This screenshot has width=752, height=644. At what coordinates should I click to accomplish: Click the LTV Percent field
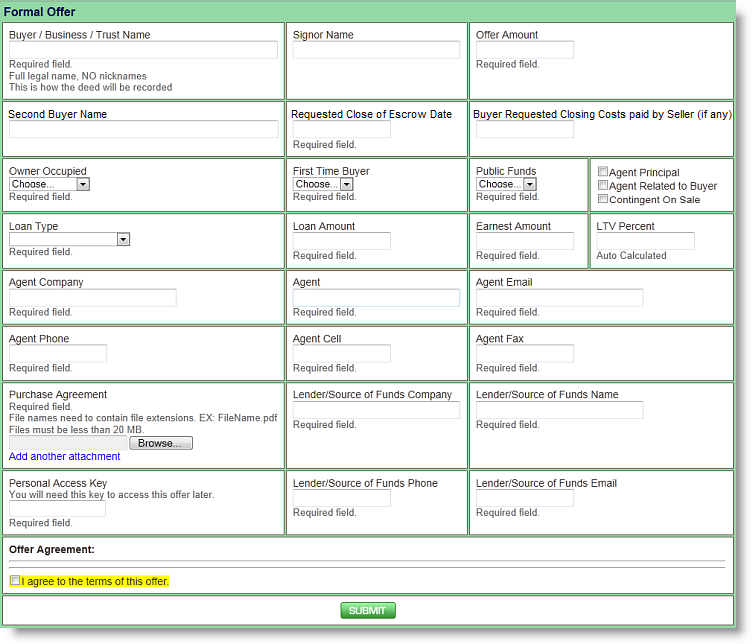(x=645, y=241)
